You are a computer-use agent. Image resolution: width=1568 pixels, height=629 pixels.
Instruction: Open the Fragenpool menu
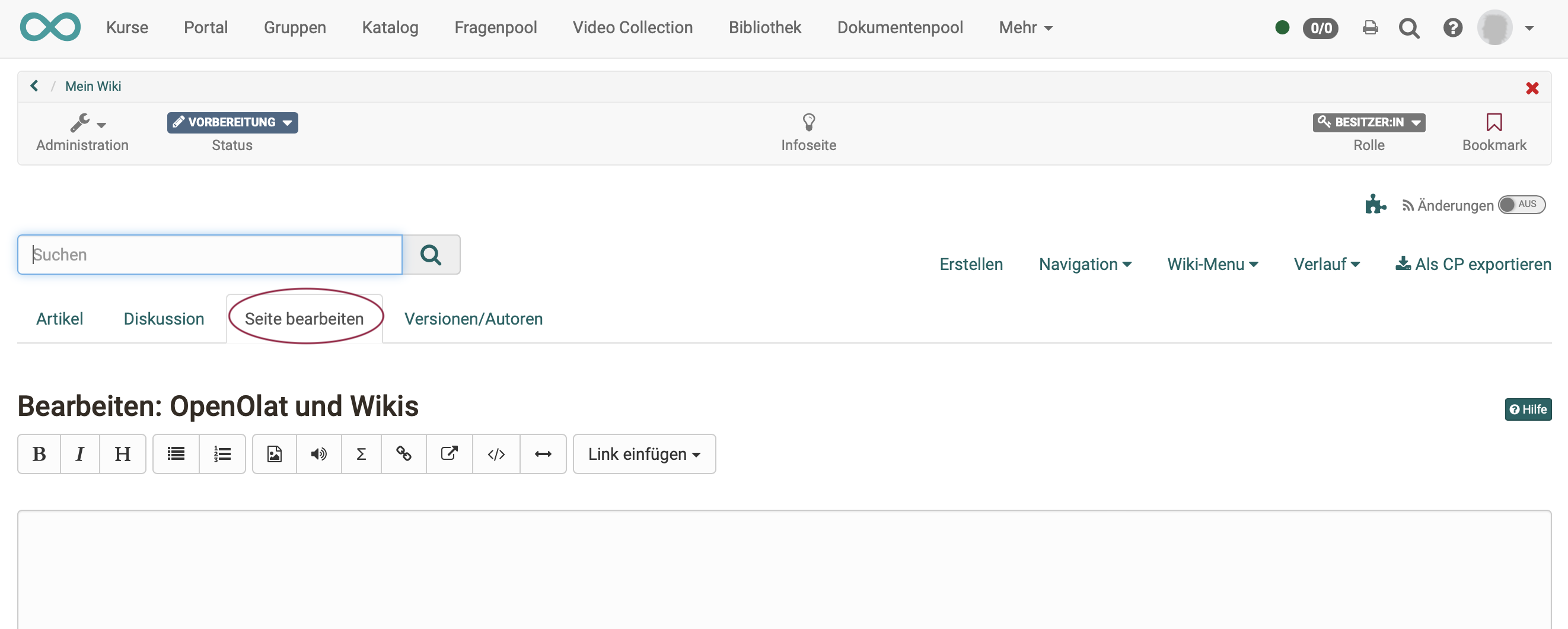pyautogui.click(x=495, y=27)
